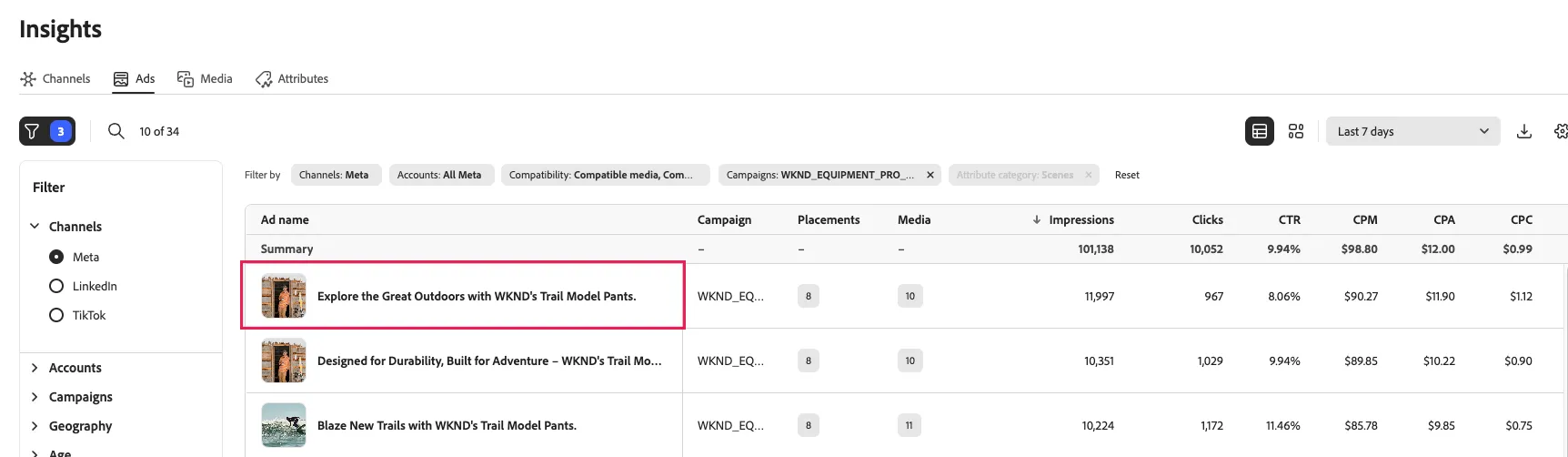Screen dimensions: 1568x457
Task: Click Summary impressions value 101,138
Action: click(1096, 249)
